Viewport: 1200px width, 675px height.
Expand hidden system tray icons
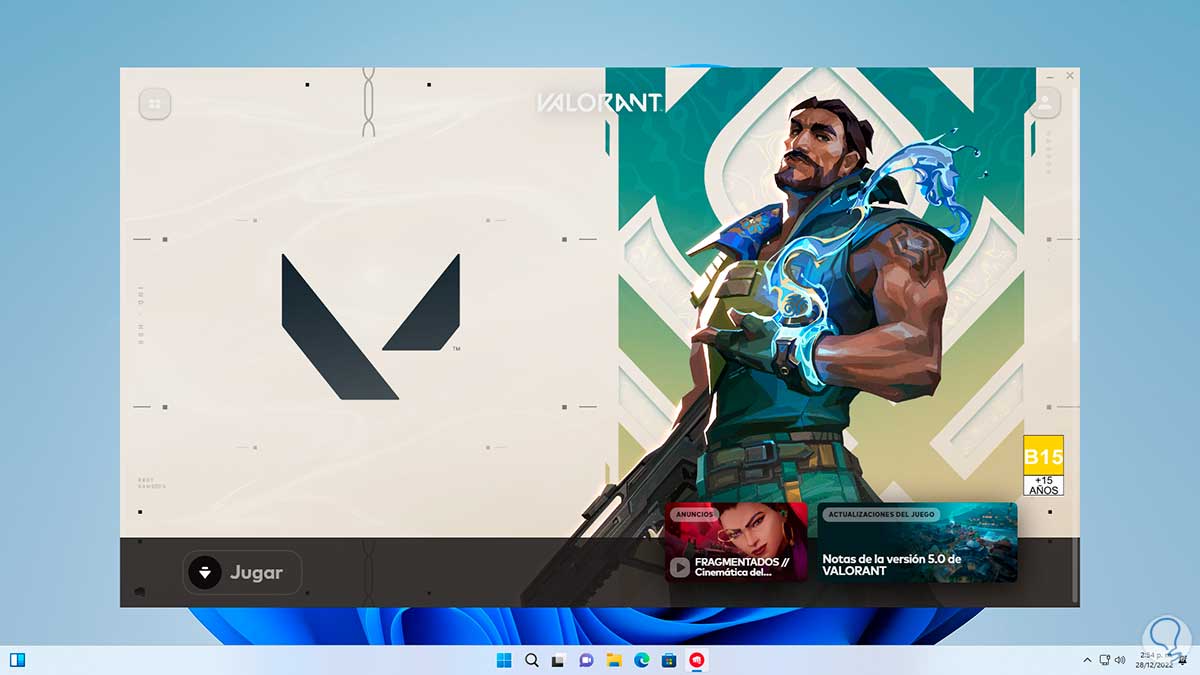tap(1087, 660)
